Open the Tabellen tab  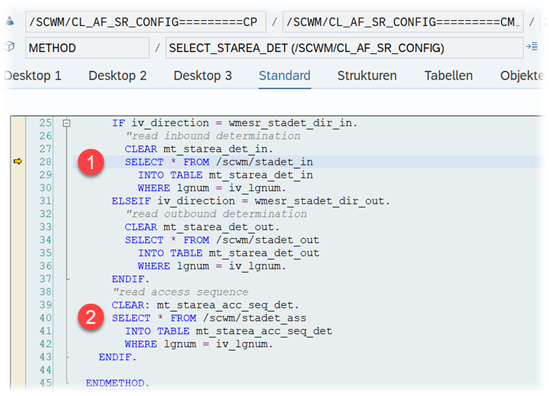[449, 76]
